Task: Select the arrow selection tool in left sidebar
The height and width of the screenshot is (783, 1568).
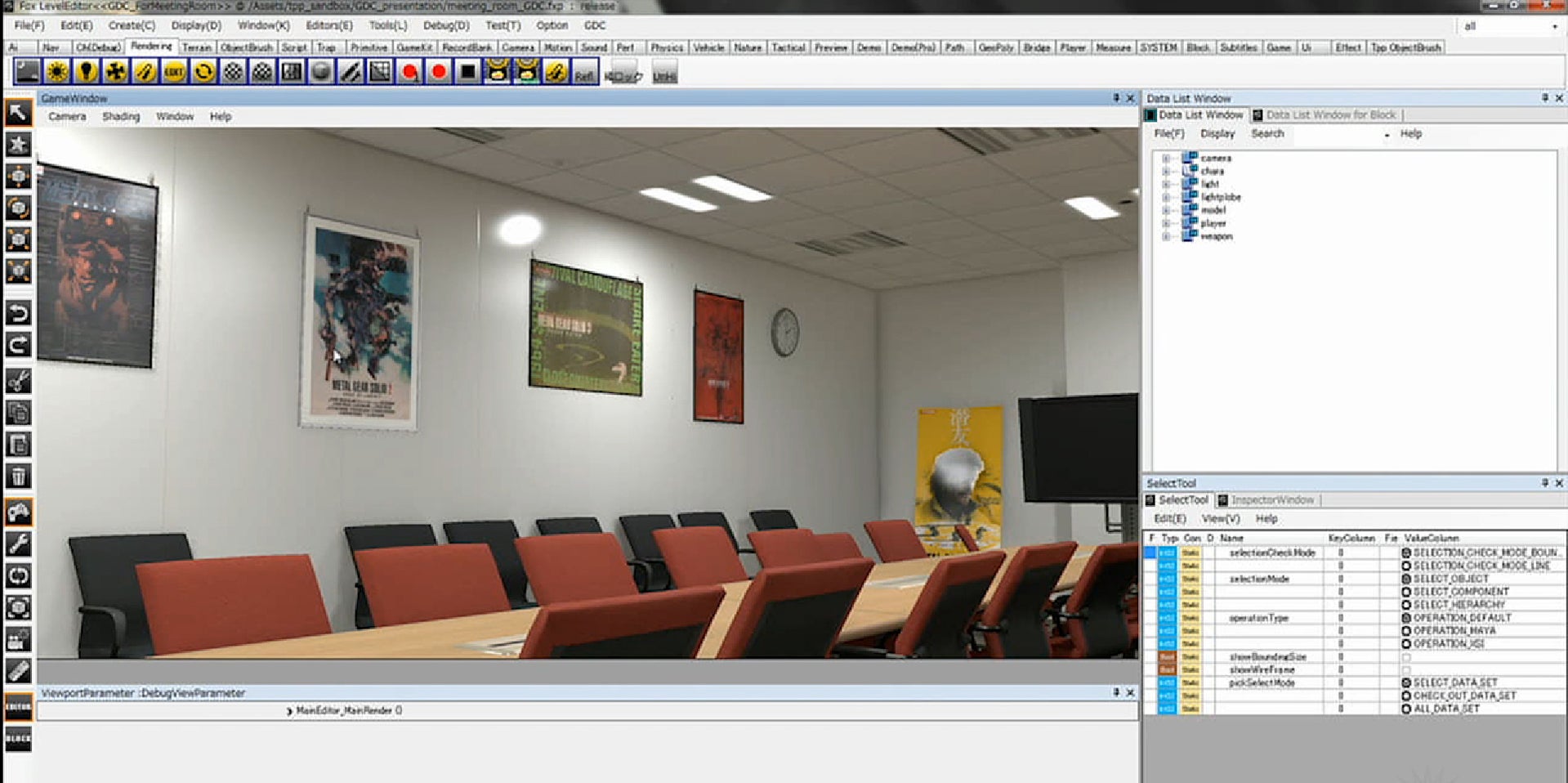Action: [x=18, y=112]
